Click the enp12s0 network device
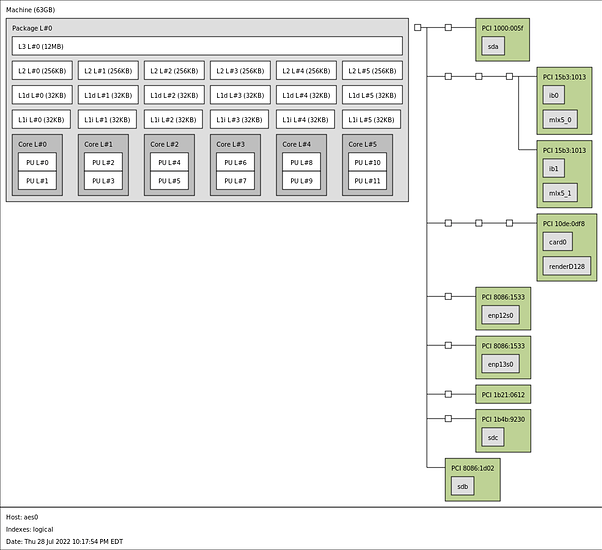 pos(500,315)
